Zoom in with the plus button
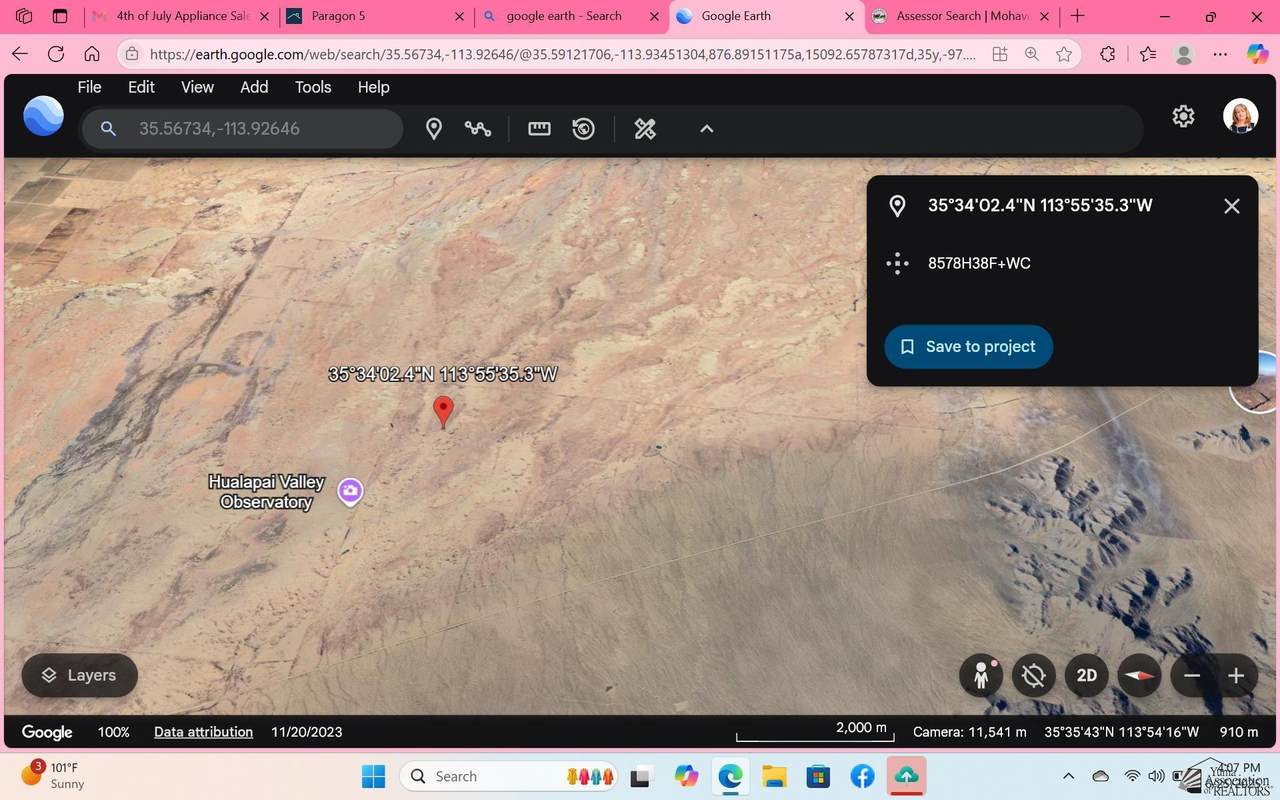 click(x=1236, y=676)
